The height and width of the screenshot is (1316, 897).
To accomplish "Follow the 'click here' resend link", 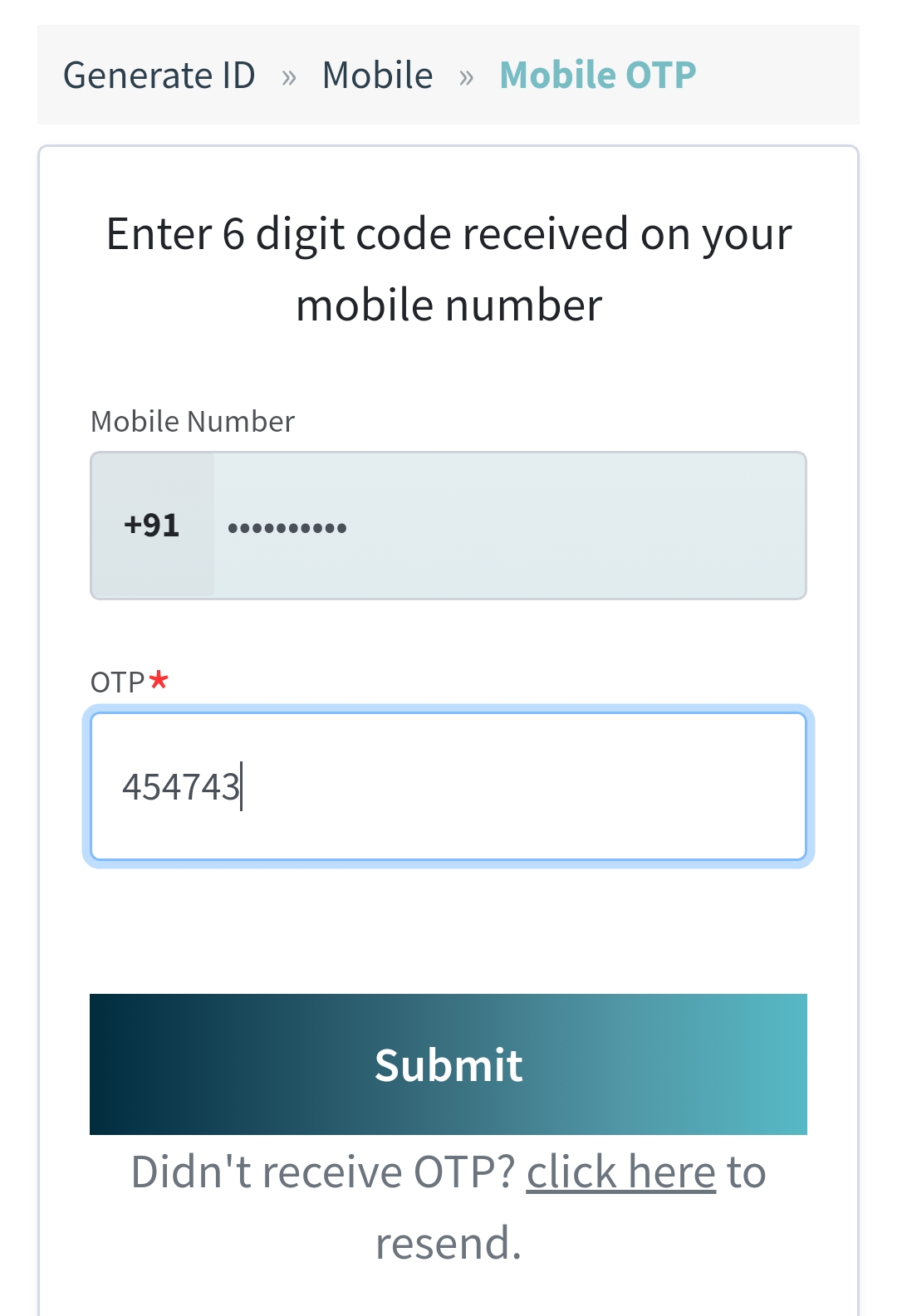I will 621,1172.
